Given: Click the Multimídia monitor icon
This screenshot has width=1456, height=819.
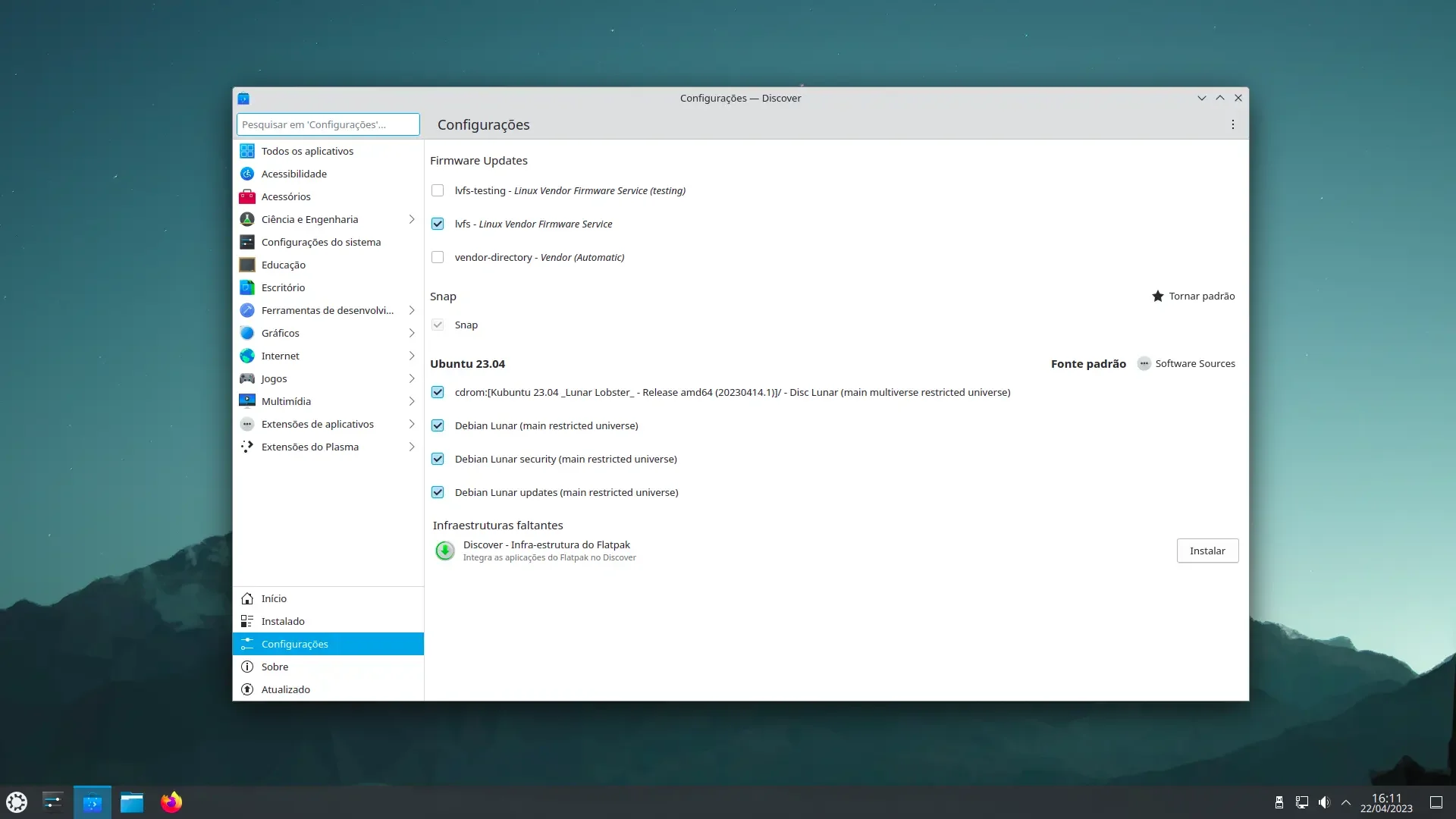Looking at the screenshot, I should click(247, 401).
